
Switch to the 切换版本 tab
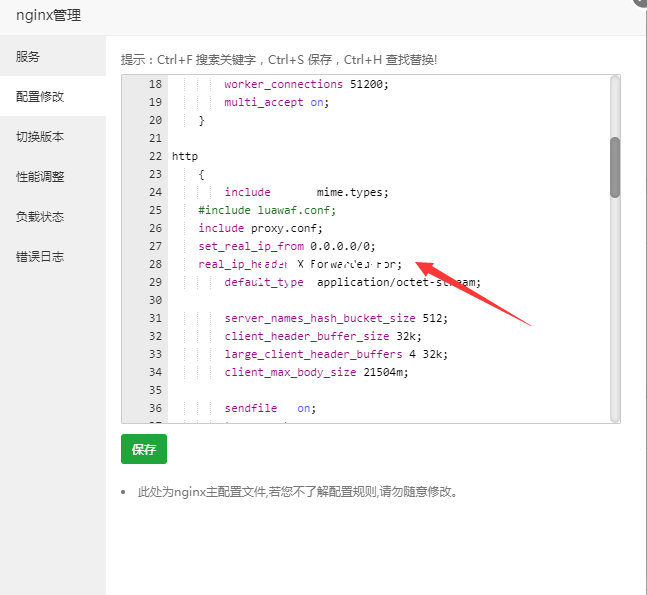41,137
